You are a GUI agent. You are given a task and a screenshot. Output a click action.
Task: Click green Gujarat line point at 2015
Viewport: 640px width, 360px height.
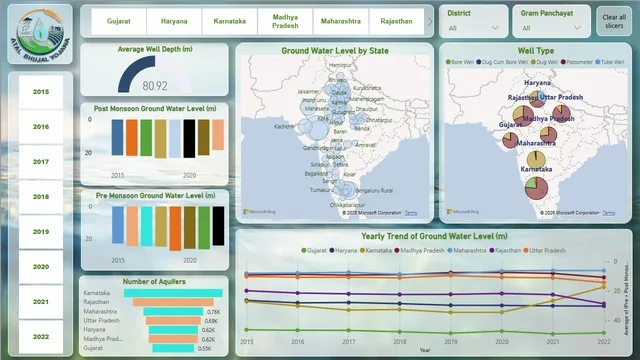click(x=247, y=329)
